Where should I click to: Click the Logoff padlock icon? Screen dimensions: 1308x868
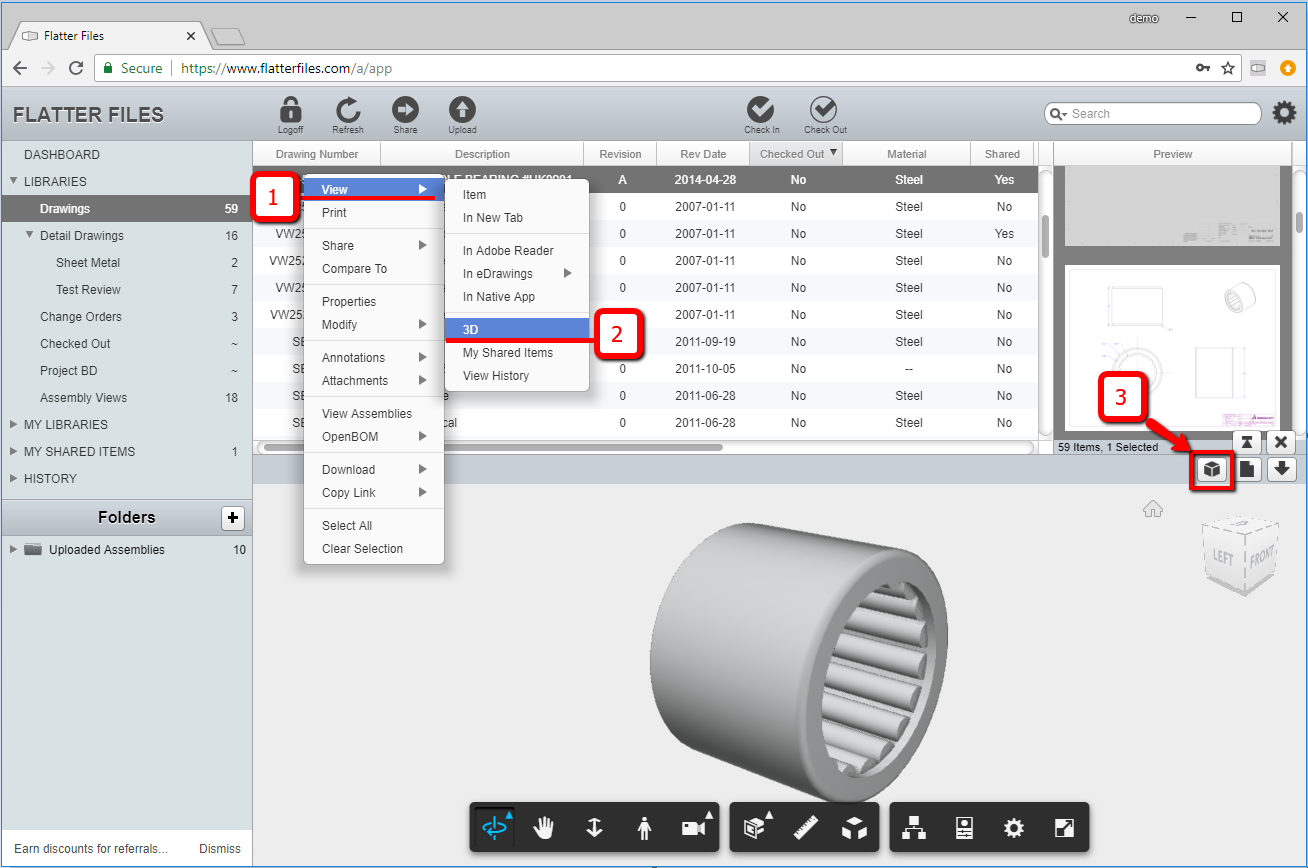291,110
